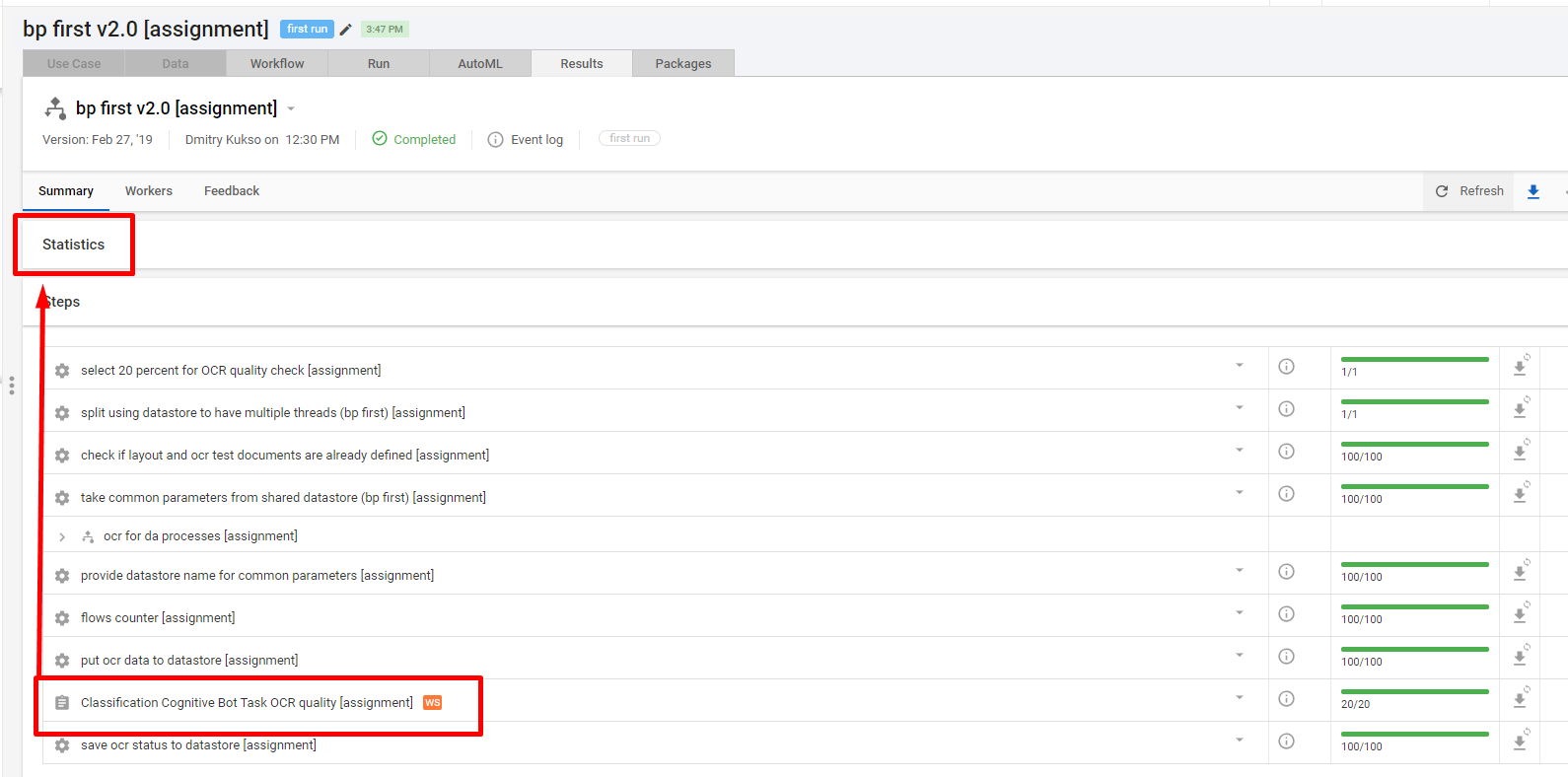Open dropdown arrow of flows counter step
Viewport: 1568px width, 777px height.
click(1240, 613)
